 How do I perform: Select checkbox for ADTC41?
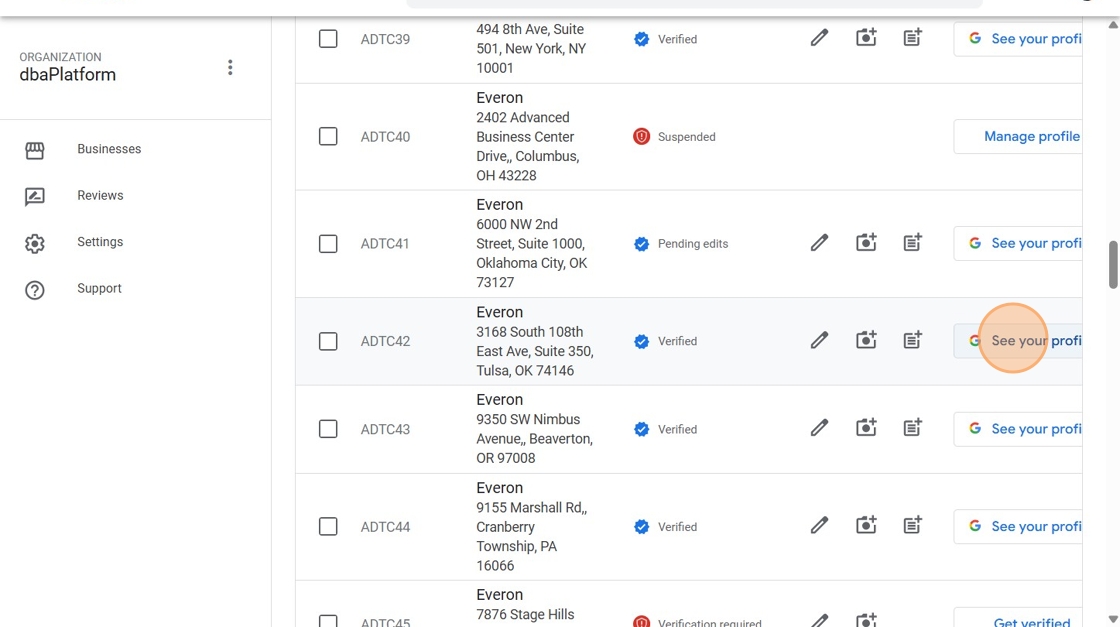point(328,244)
